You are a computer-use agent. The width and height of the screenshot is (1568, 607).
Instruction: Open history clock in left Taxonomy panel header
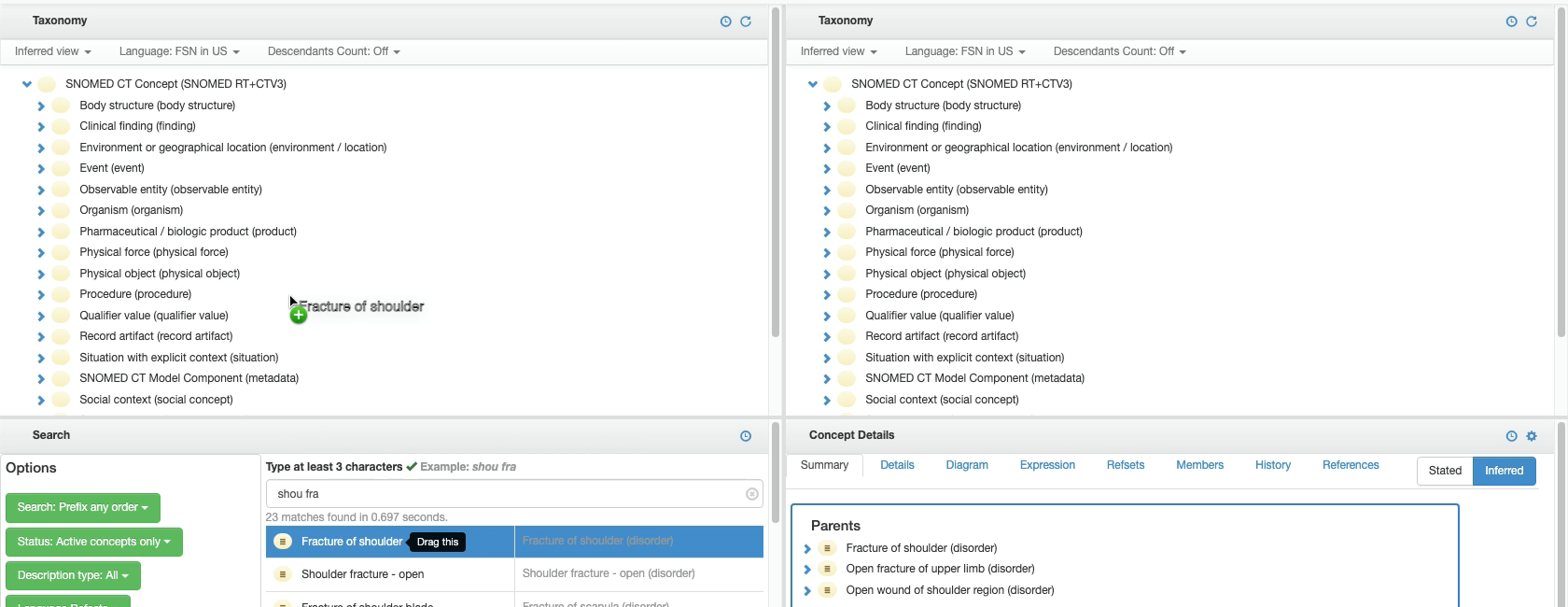click(726, 21)
